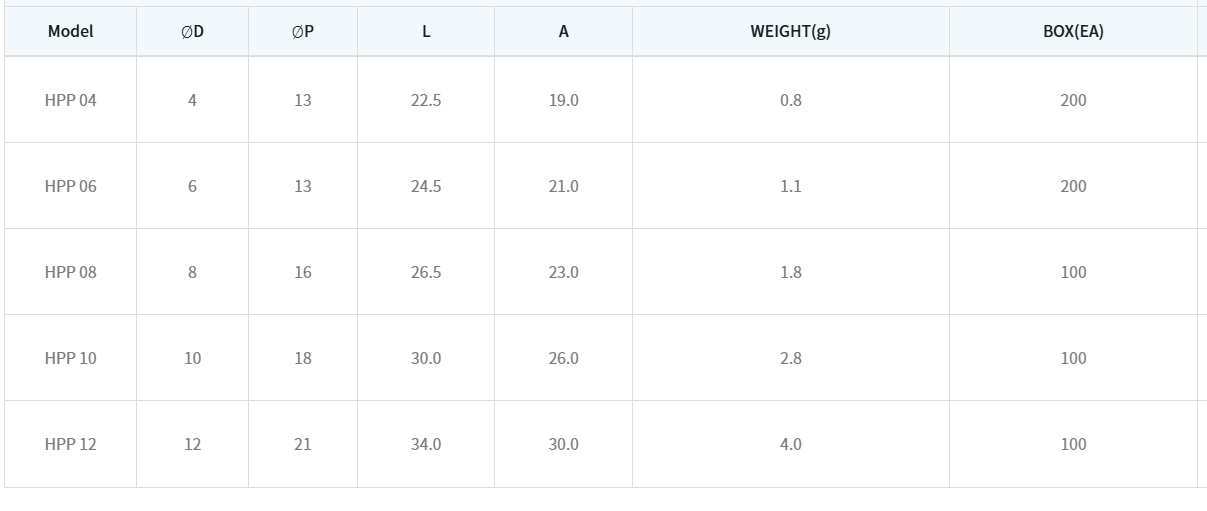The height and width of the screenshot is (511, 1207).
Task: Select the HPP 04 model cell
Action: 70,100
